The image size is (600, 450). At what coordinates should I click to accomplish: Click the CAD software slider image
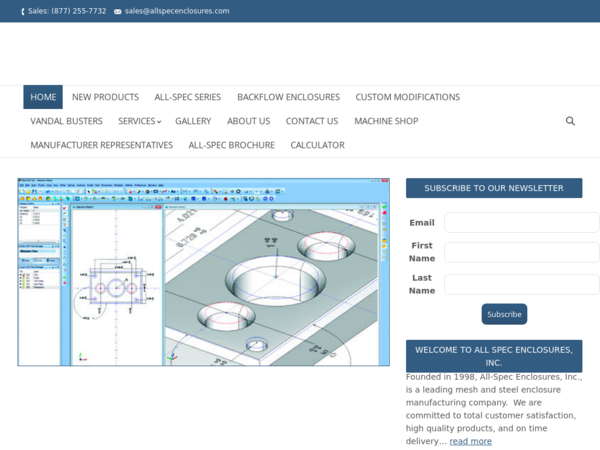click(x=204, y=272)
